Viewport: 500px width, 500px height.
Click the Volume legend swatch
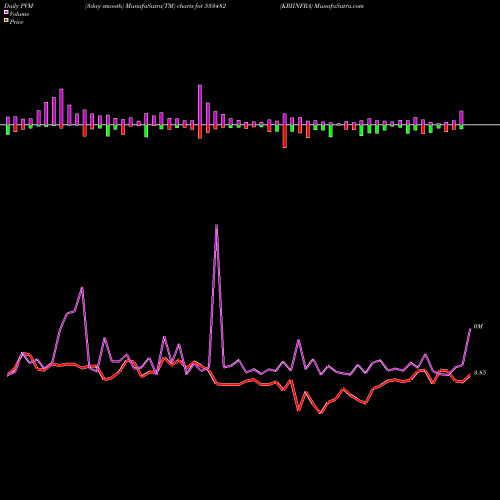6,12
